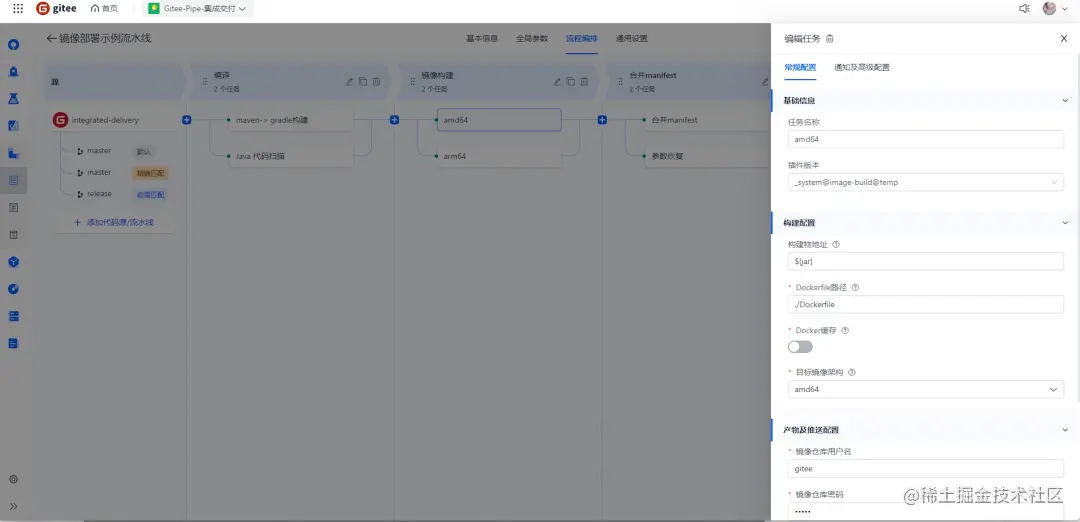The image size is (1080, 522).
Task: Click the 镜像仓库用户名 input field
Action: [x=926, y=468]
